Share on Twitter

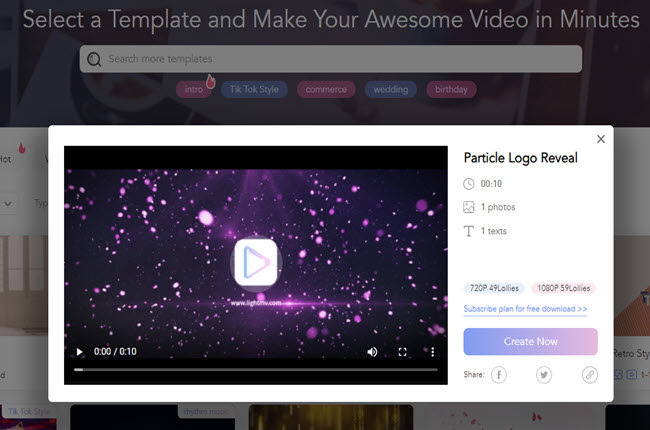click(544, 375)
